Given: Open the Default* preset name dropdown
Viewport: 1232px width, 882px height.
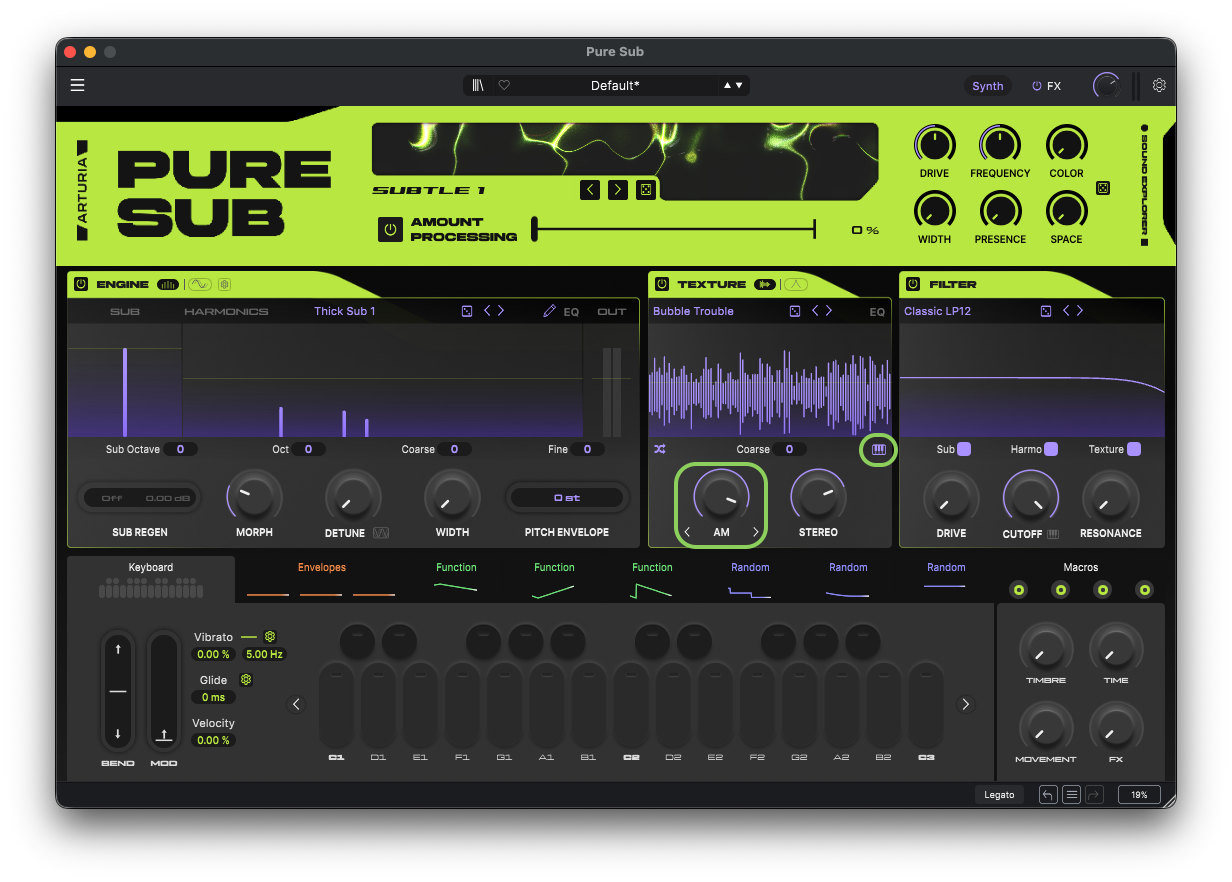Looking at the screenshot, I should click(x=615, y=85).
